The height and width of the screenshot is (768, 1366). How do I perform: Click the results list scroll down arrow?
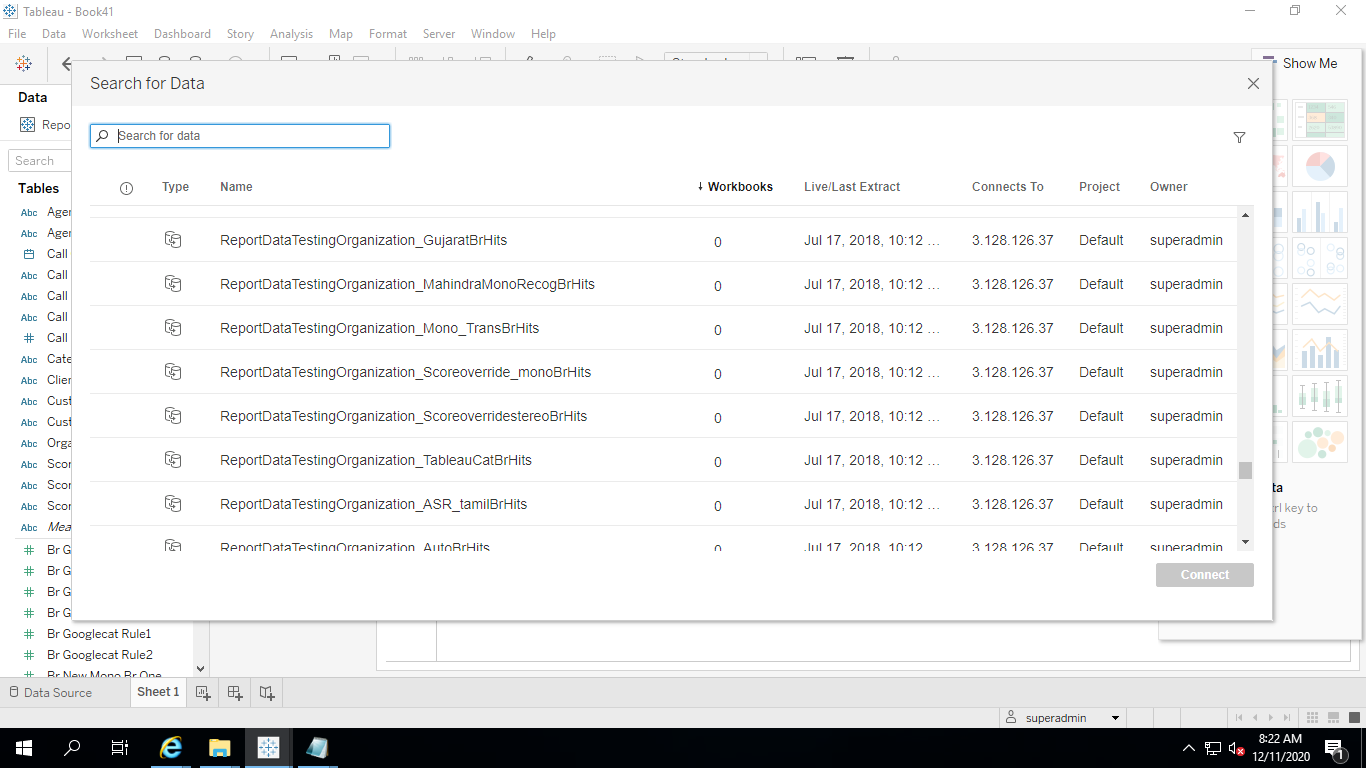click(1245, 542)
